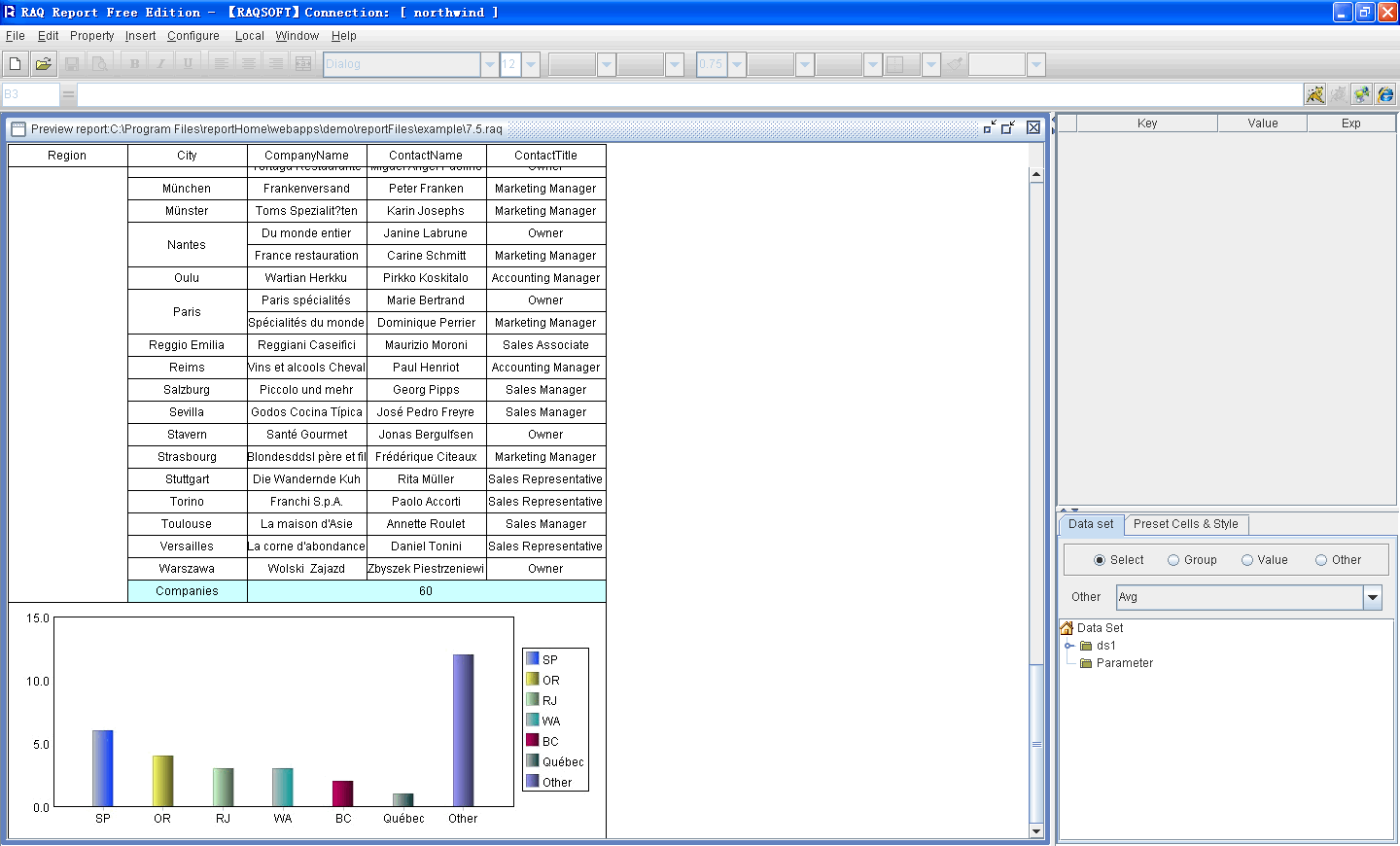Open the Dialog font name dropdown
Screen dimensions: 1400x846
click(489, 64)
